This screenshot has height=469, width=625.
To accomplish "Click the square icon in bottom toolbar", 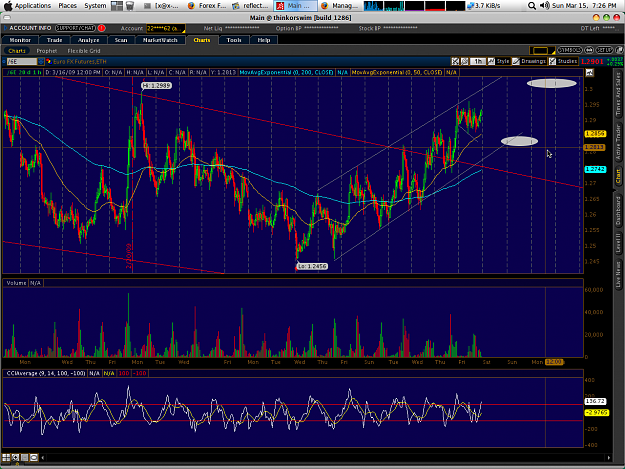I will (24, 457).
